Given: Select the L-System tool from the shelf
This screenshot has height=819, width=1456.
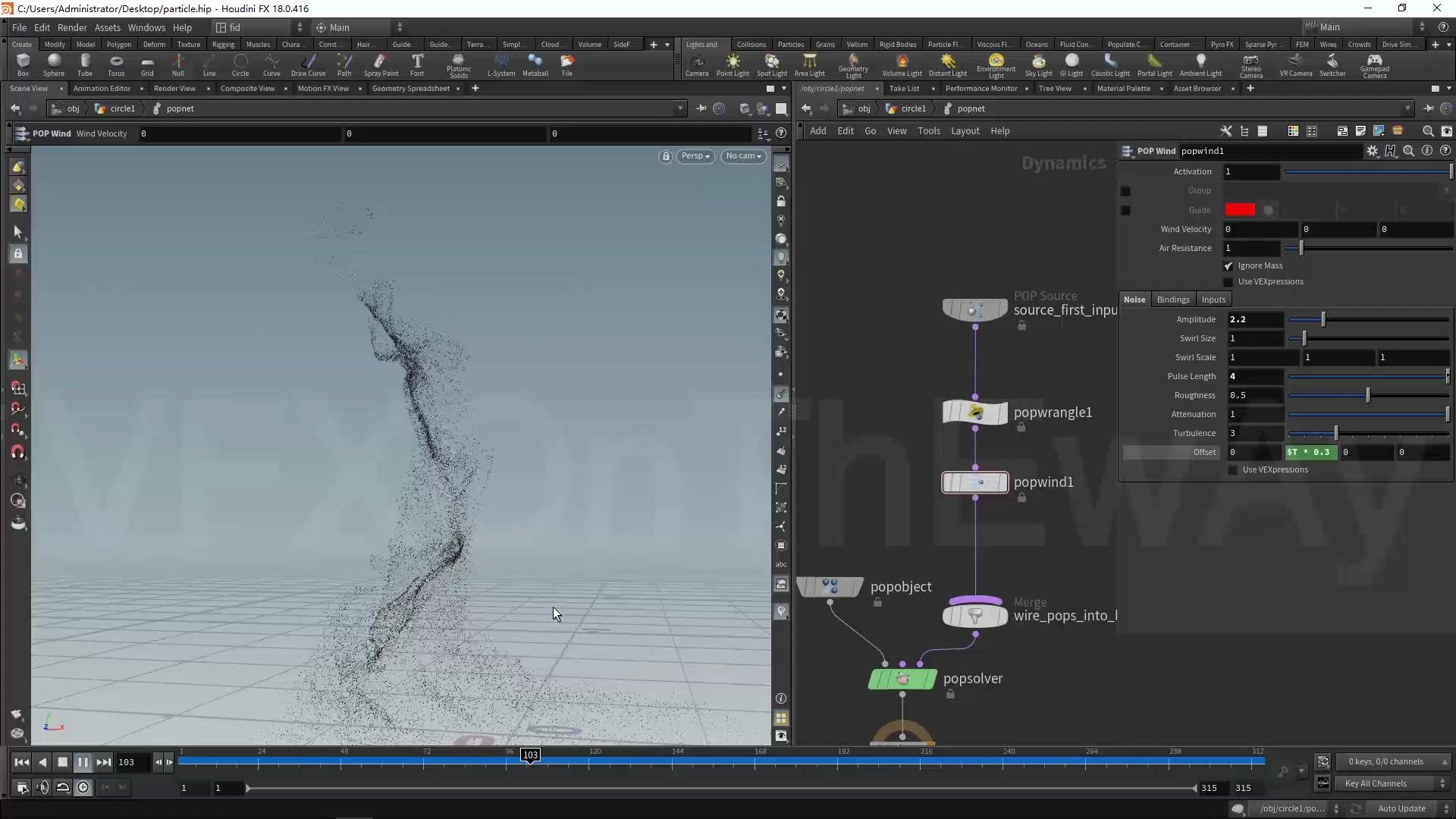Looking at the screenshot, I should 501,65.
